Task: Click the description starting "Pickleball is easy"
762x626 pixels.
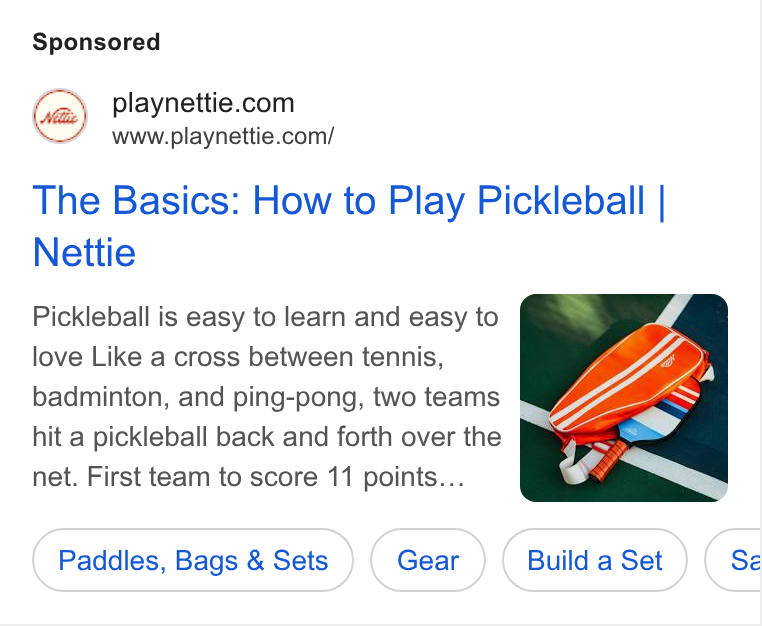Action: (x=267, y=397)
